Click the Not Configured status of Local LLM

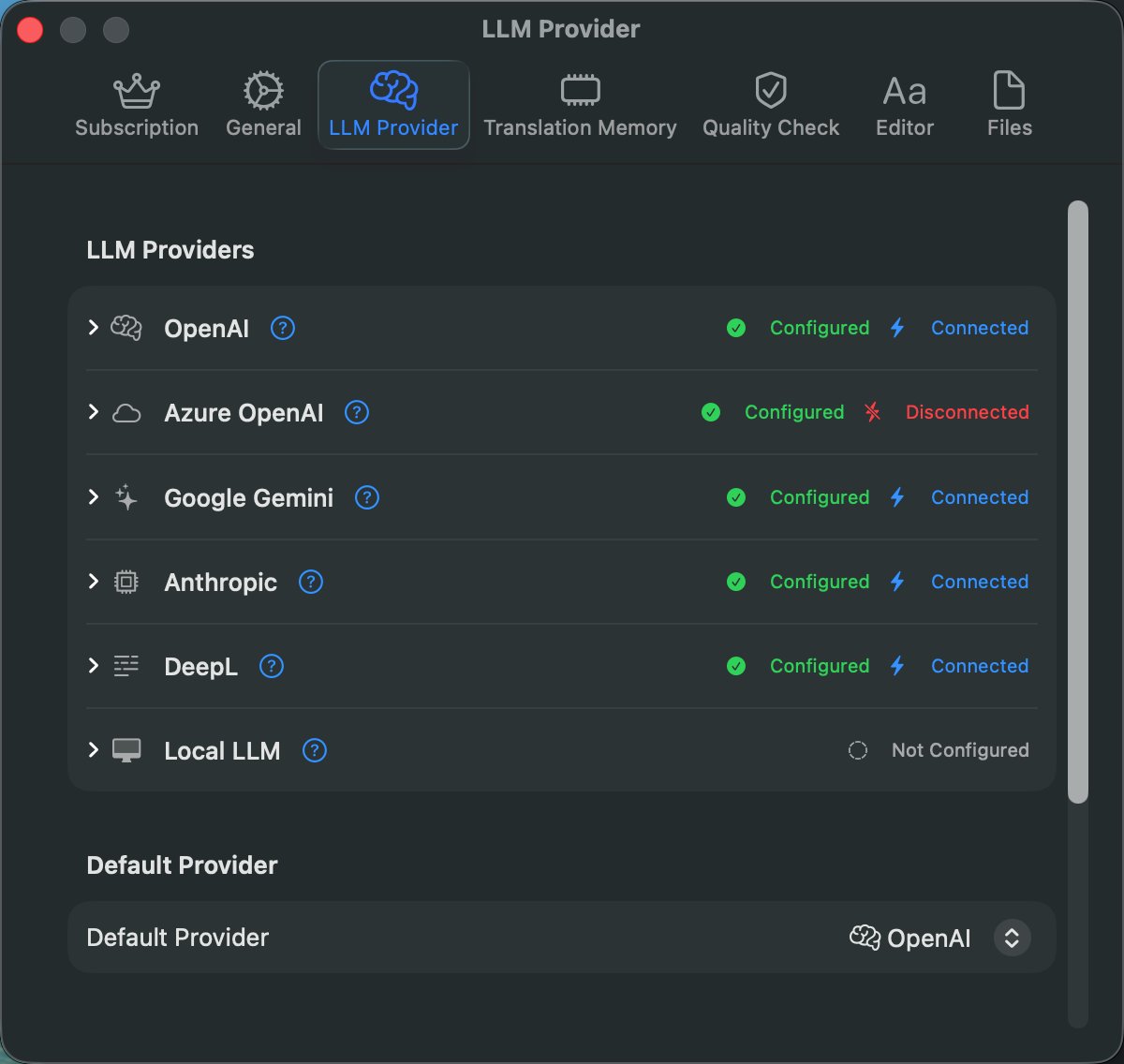pos(960,750)
